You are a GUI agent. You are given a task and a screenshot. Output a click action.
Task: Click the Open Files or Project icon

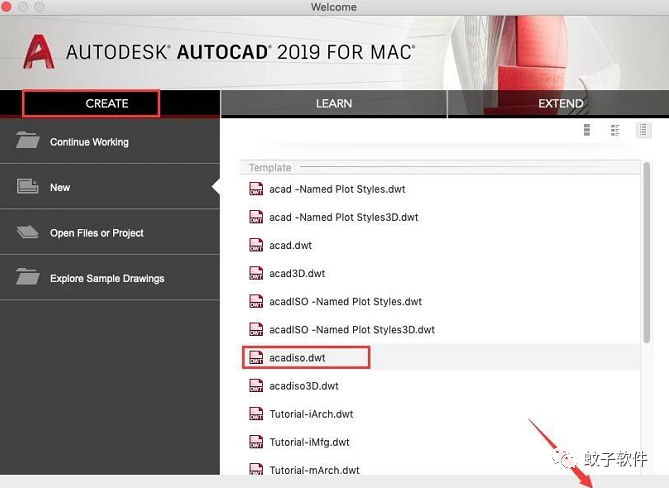28,232
